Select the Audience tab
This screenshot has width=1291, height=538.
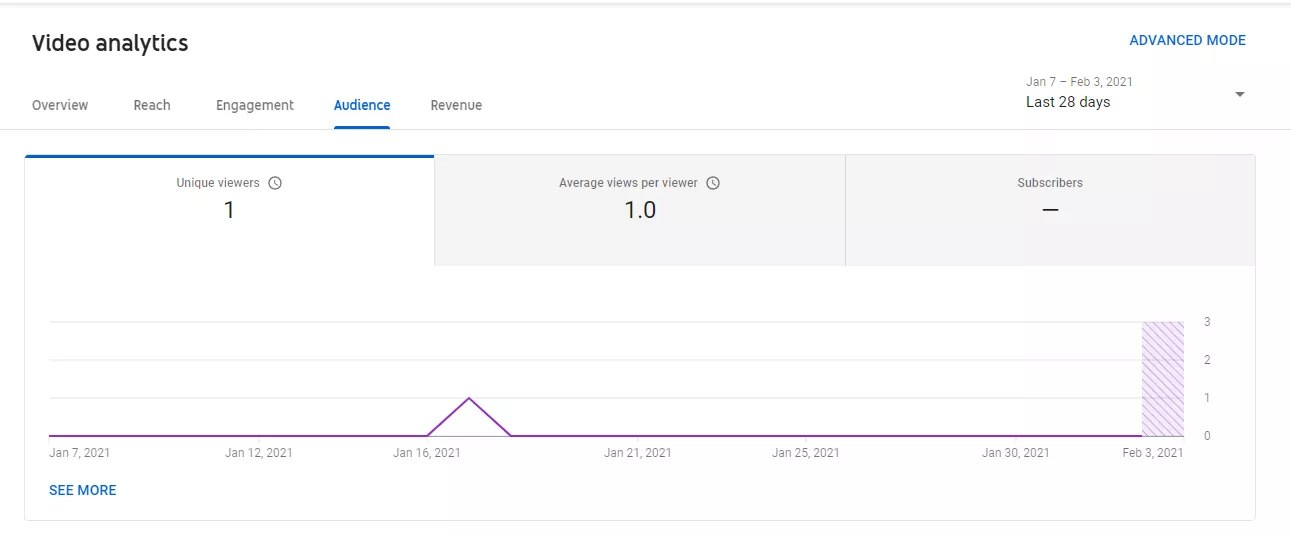[362, 105]
